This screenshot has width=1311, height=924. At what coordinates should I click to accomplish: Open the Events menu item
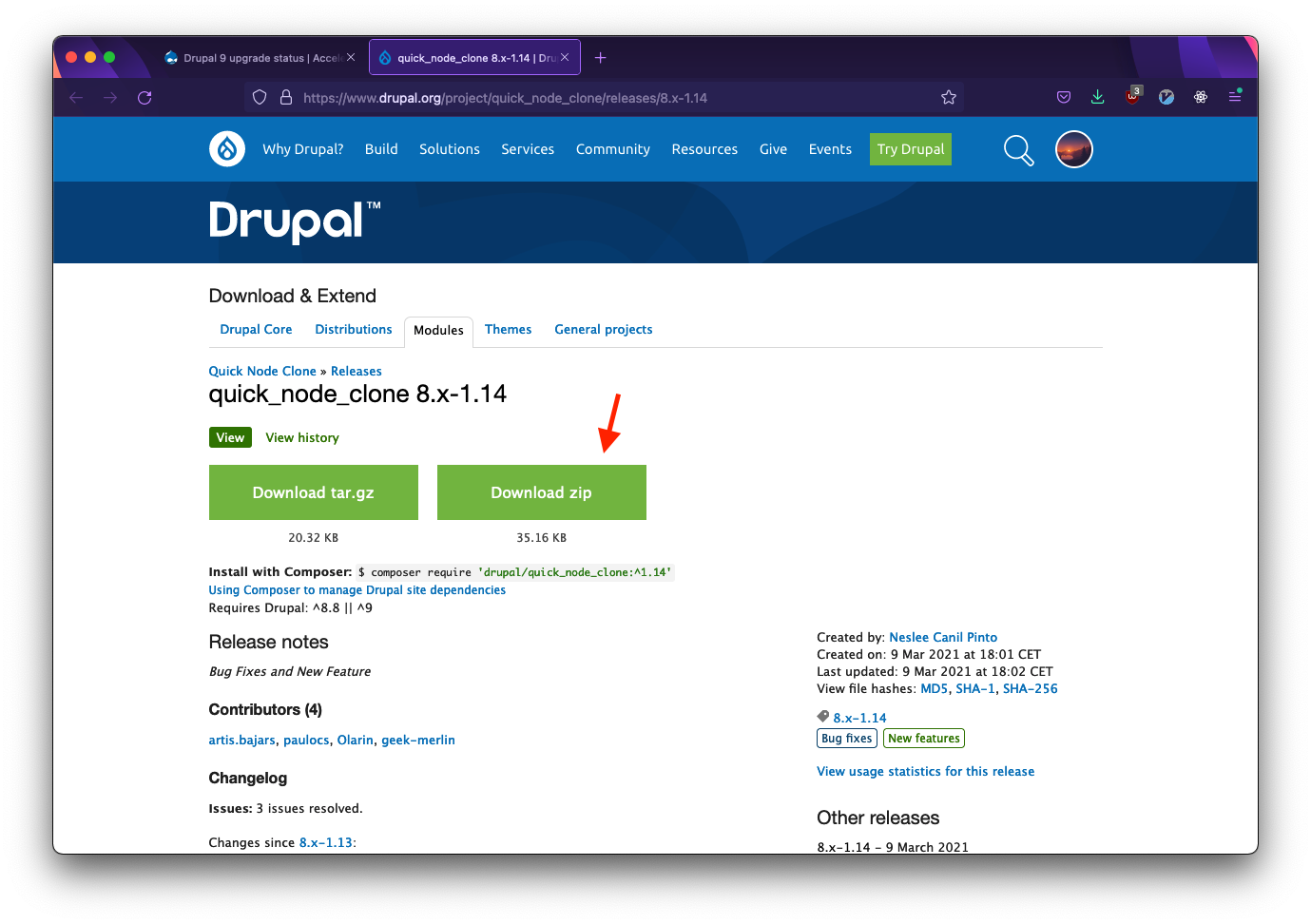(830, 149)
